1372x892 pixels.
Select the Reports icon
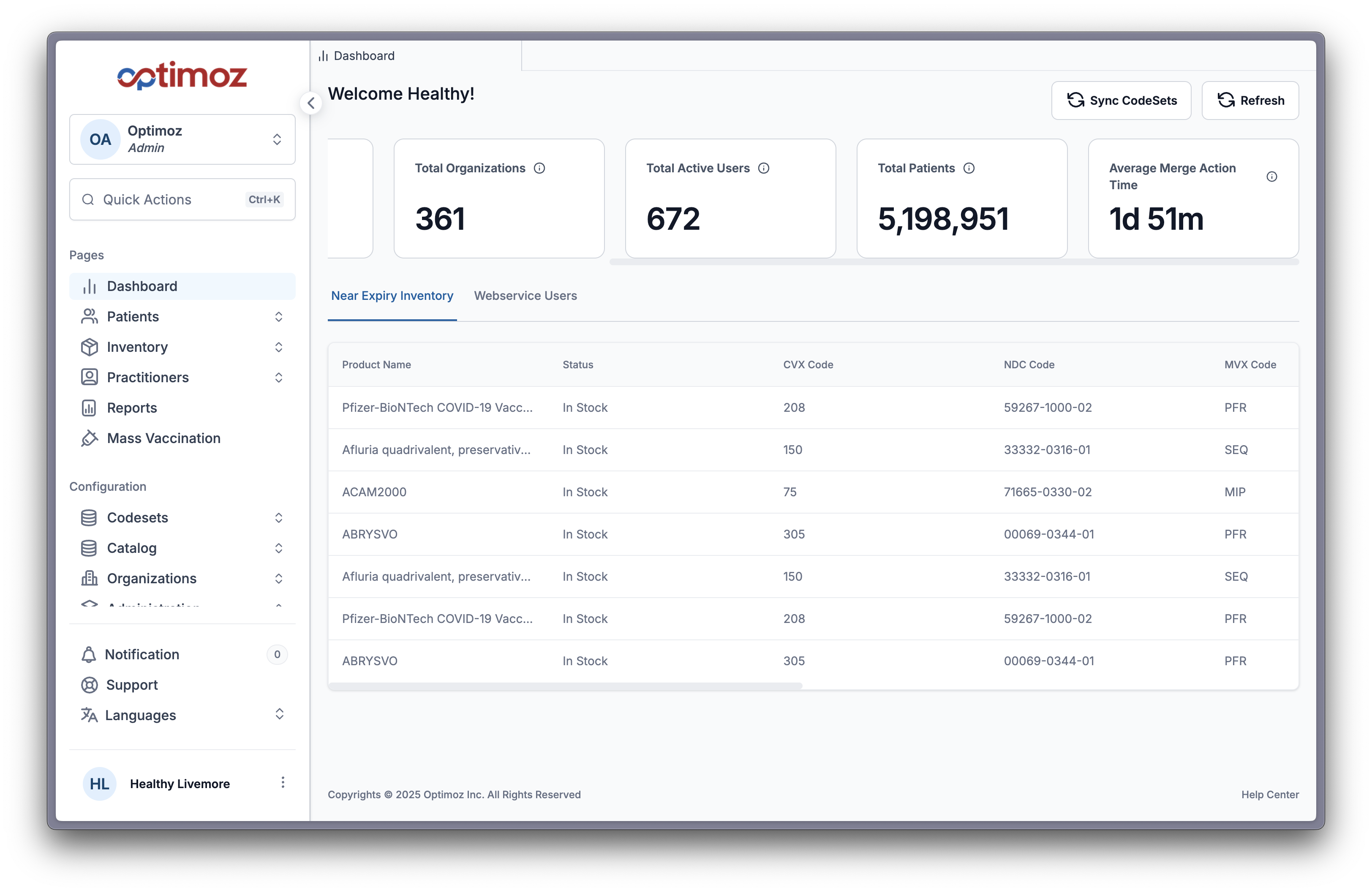[x=90, y=408]
